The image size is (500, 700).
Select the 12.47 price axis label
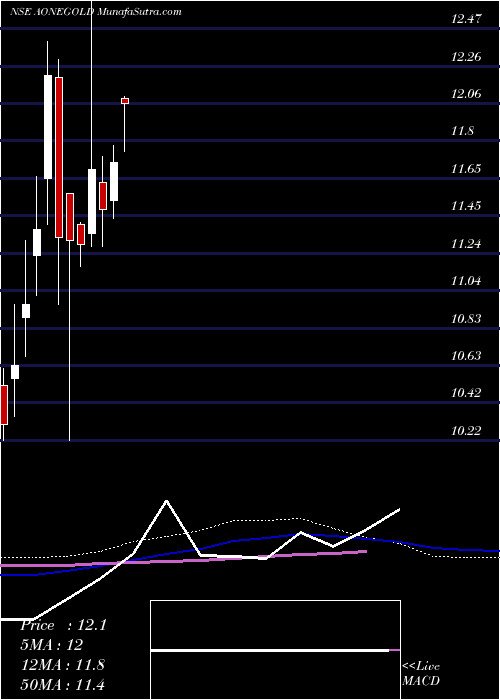[467, 19]
